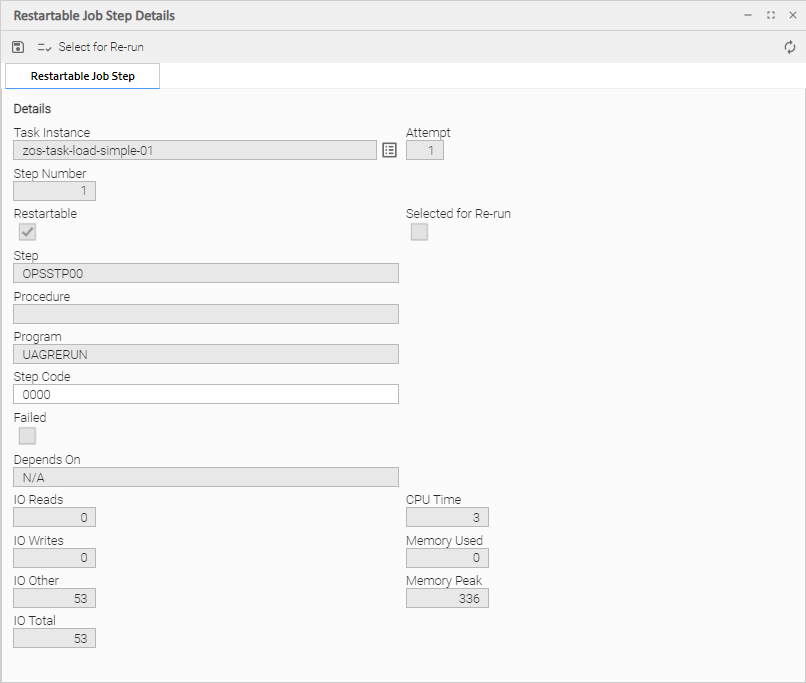Switch to the Restartable Job Step tab
806x683 pixels.
coord(82,76)
